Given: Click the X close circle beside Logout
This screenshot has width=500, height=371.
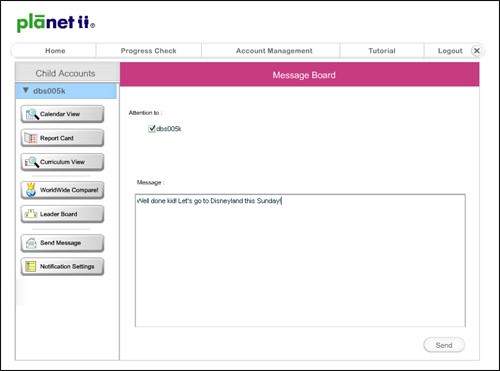Looking at the screenshot, I should coord(477,51).
